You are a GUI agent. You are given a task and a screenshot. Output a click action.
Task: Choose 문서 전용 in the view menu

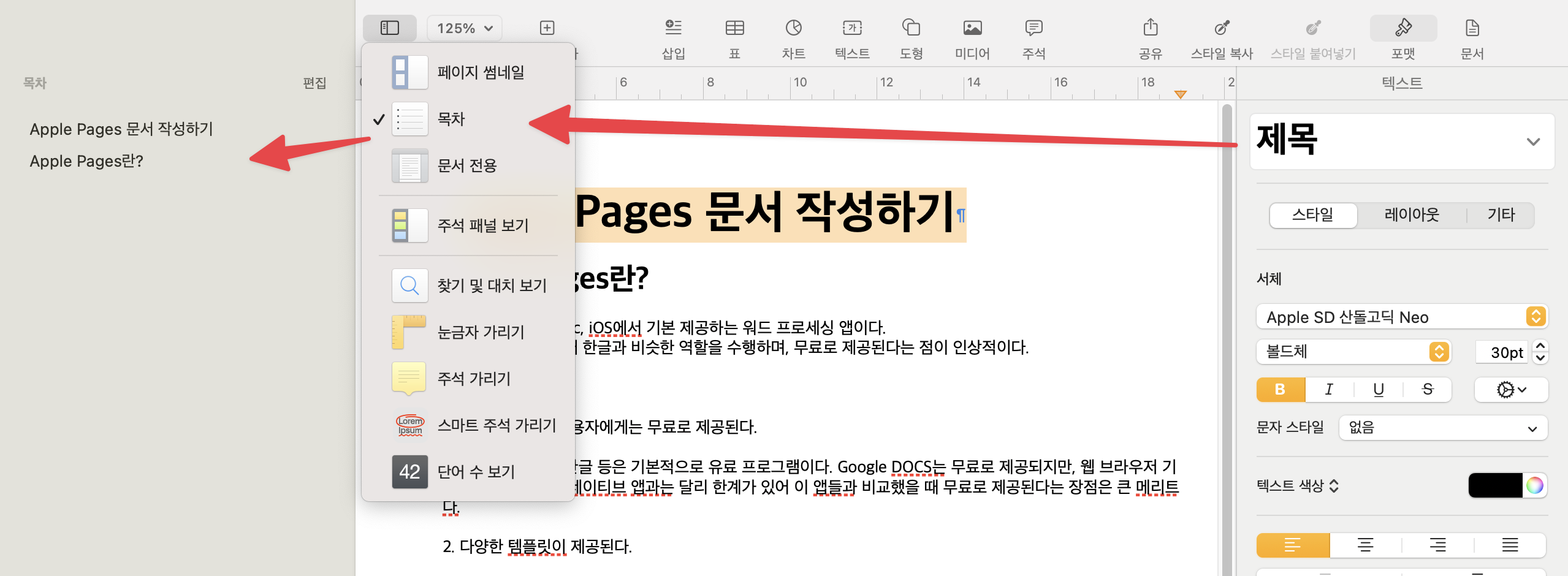pos(468,165)
